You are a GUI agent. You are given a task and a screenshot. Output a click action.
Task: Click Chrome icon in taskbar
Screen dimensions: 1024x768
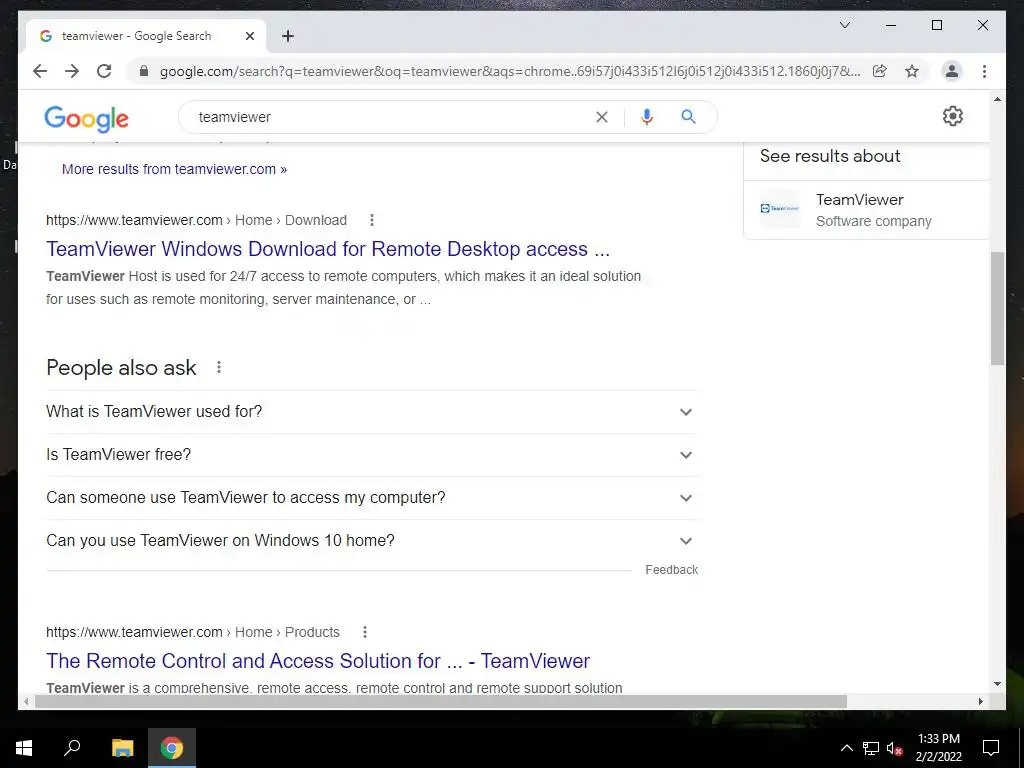click(172, 748)
